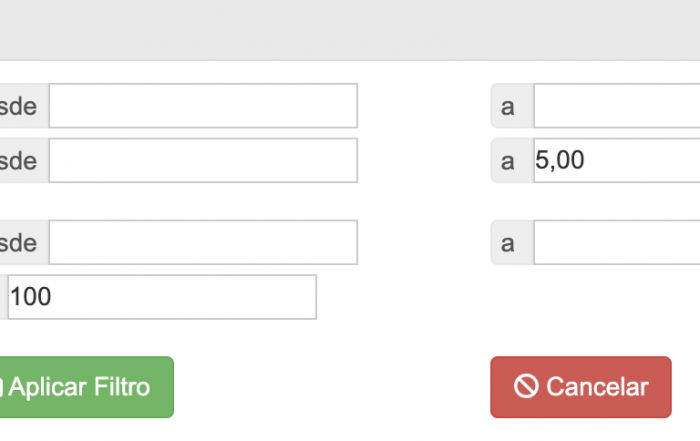The width and height of the screenshot is (700, 441).
Task: Click blank area between Aplicar Filtro and Cancelar
Action: [332, 387]
